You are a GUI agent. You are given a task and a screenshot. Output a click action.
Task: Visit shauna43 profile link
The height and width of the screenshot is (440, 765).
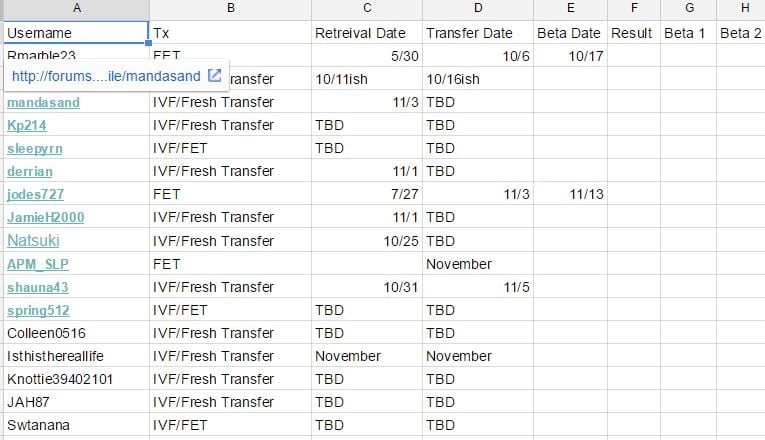(38, 287)
